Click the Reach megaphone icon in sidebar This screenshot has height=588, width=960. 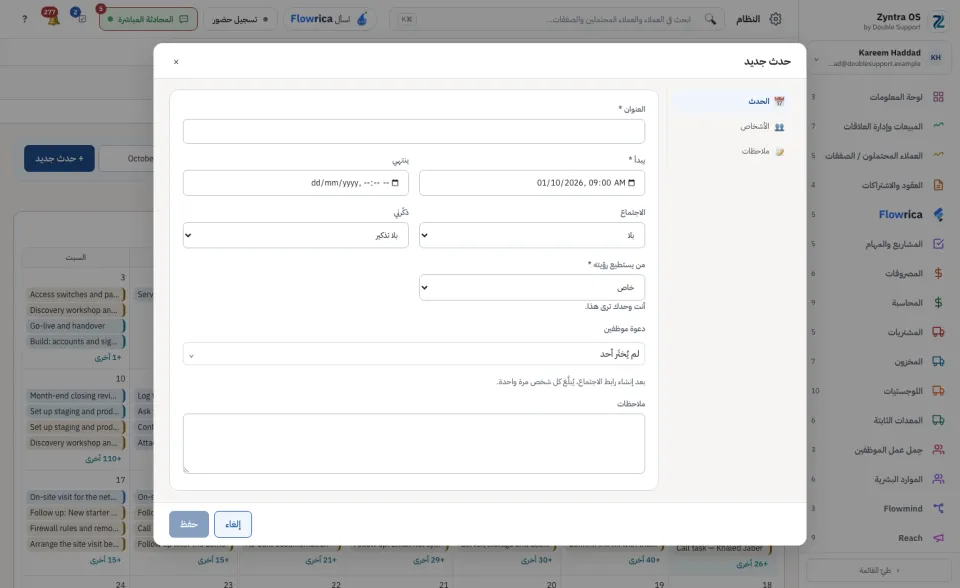[x=938, y=538]
